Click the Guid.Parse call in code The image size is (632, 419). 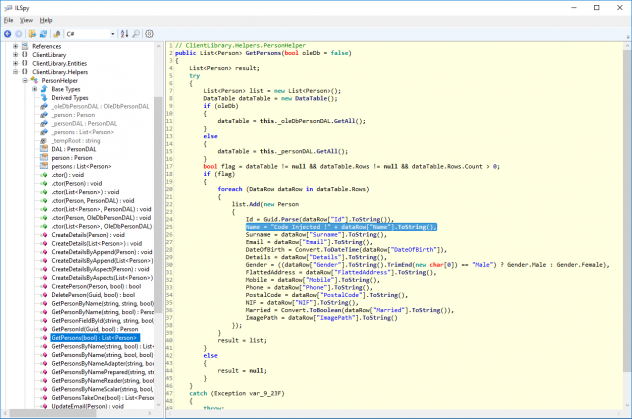[280, 219]
